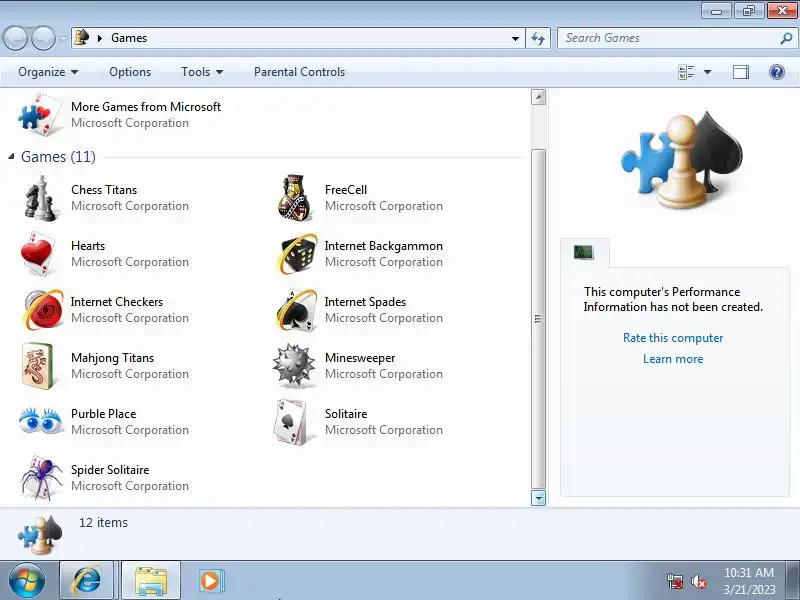Click the Internet Backgammon dice icon
Screen dimensions: 800x600
tap(297, 254)
